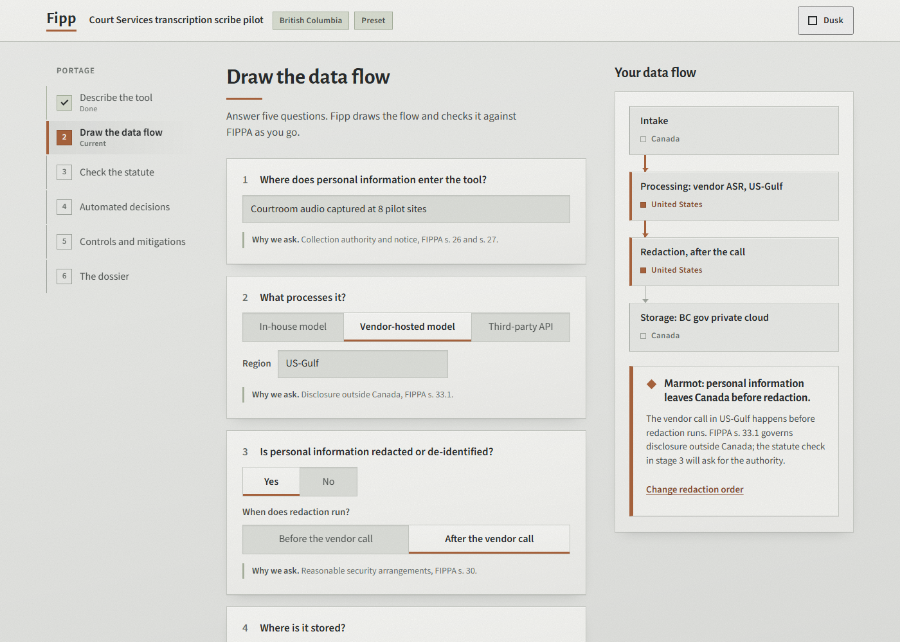Click step 2 number badge in sidebar
Image resolution: width=900 pixels, height=642 pixels.
point(64,137)
